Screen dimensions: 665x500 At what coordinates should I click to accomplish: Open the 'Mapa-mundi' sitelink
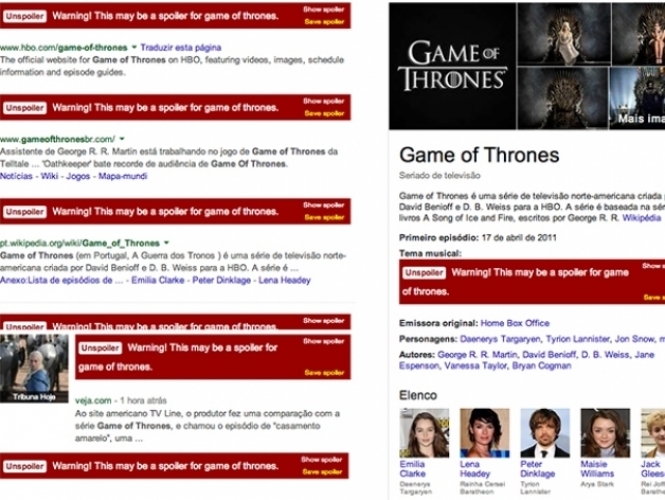[122, 176]
